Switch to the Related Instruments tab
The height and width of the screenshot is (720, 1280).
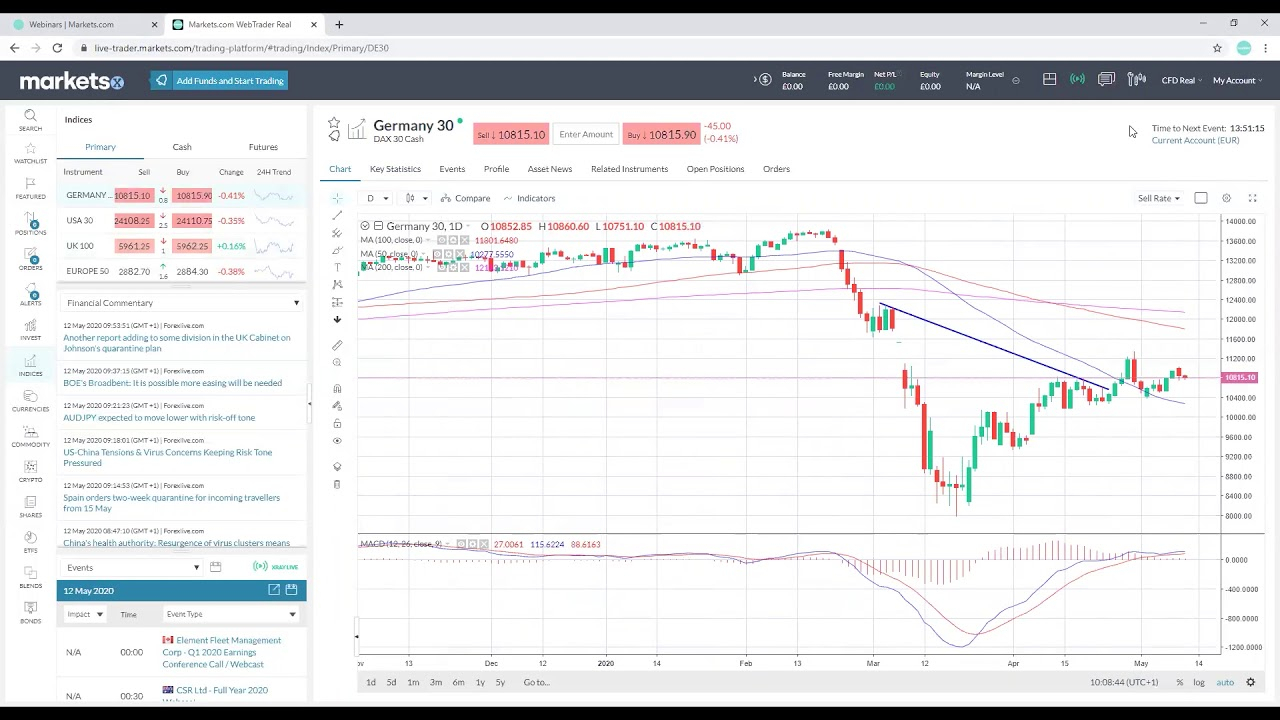coord(629,169)
